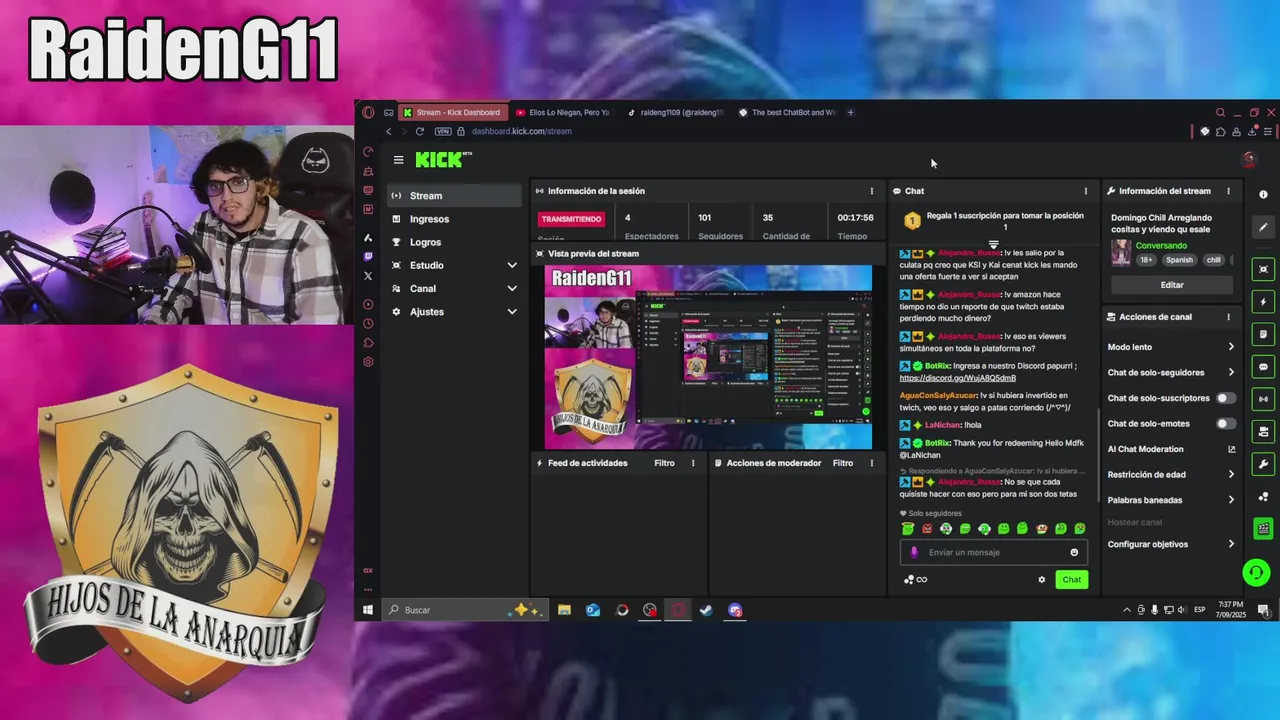Open Acciones de canal three-dot menu
The image size is (1280, 720).
tap(1229, 317)
